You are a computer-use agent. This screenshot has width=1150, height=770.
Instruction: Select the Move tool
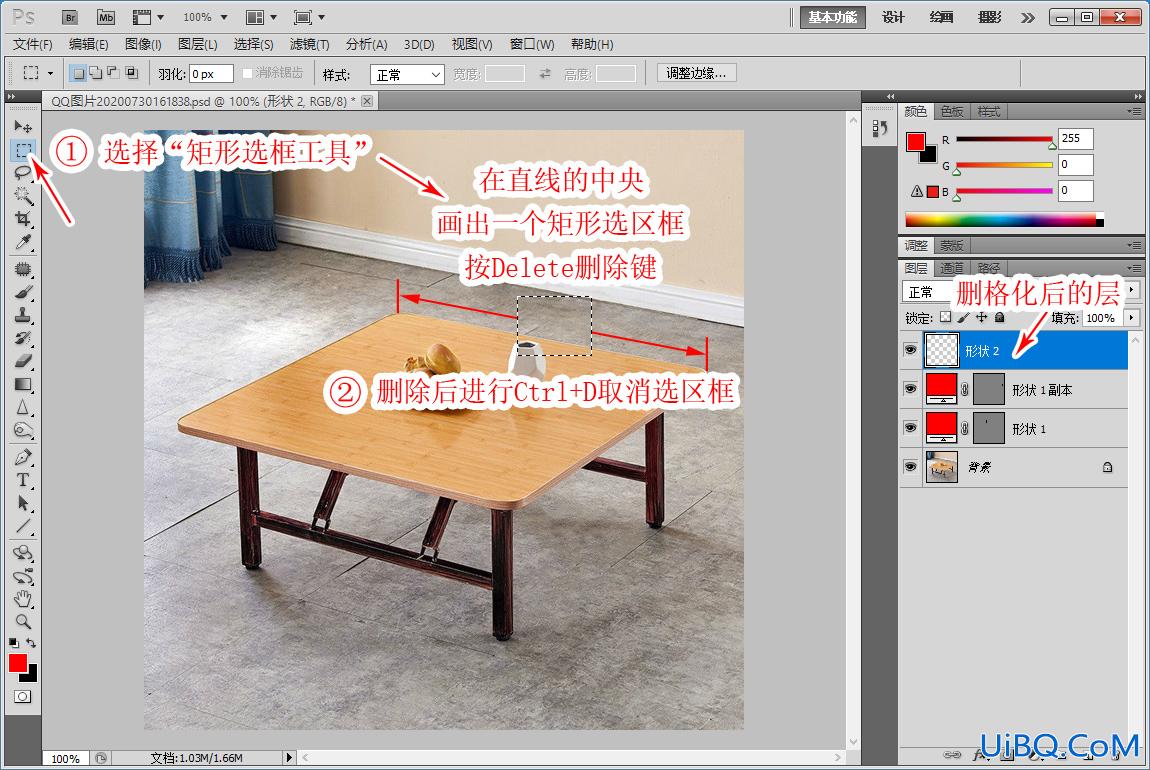(x=23, y=126)
